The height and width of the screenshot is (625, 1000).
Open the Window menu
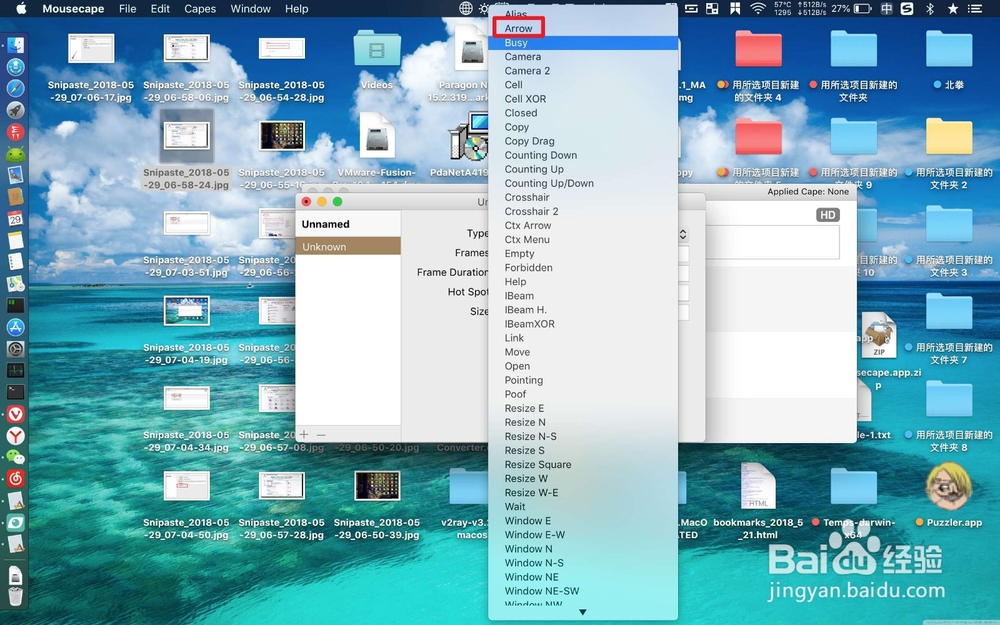[x=251, y=8]
